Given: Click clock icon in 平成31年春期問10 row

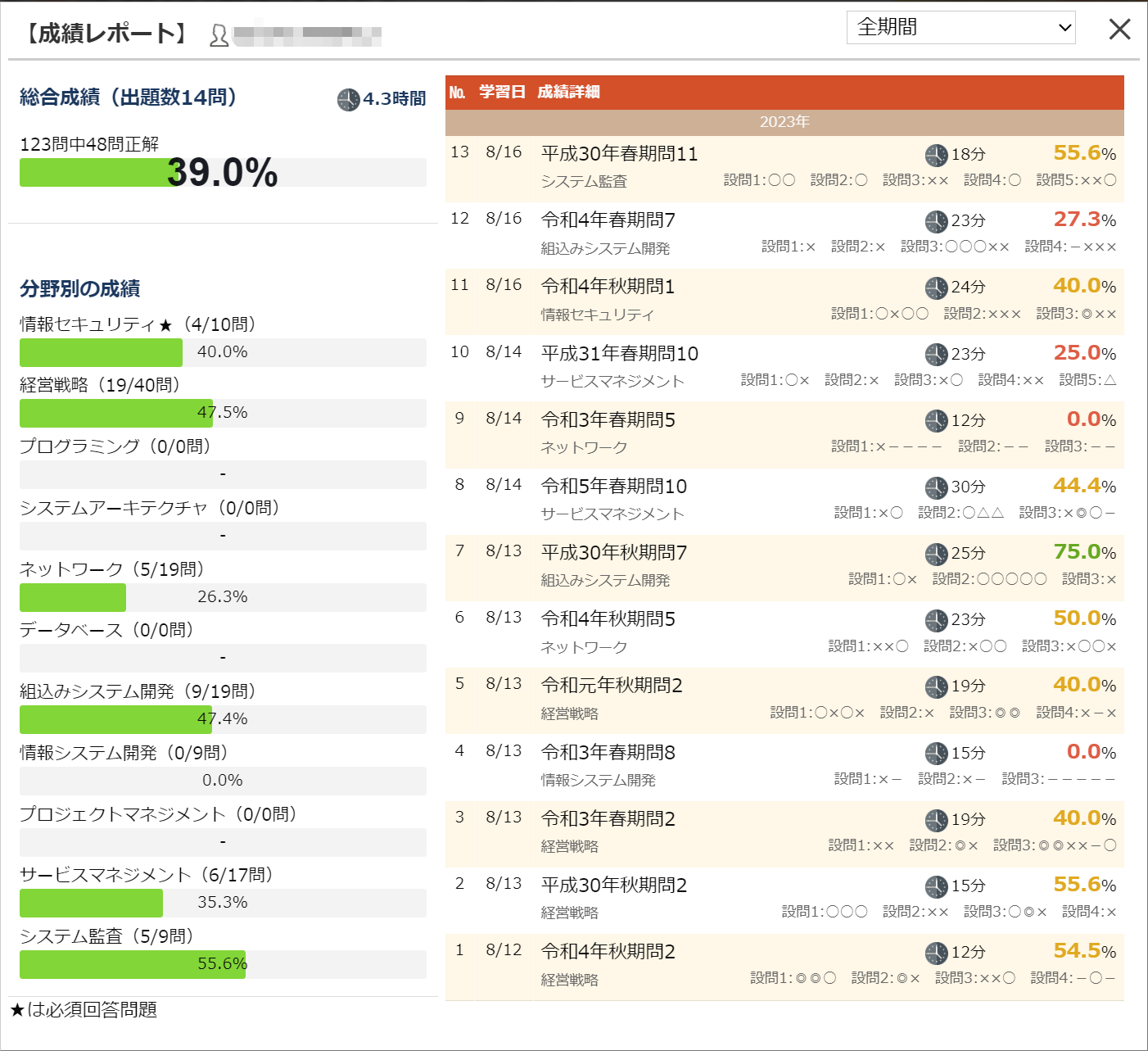Looking at the screenshot, I should pyautogui.click(x=936, y=355).
